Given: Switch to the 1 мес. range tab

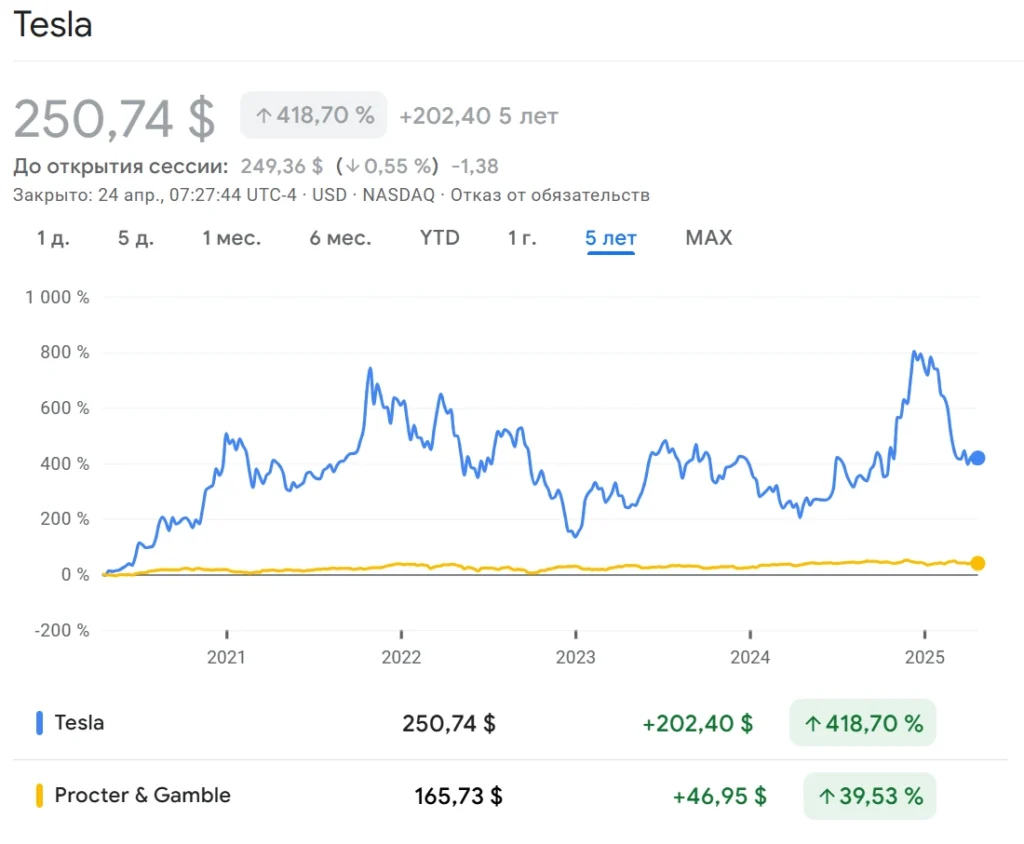Looking at the screenshot, I should pos(231,238).
